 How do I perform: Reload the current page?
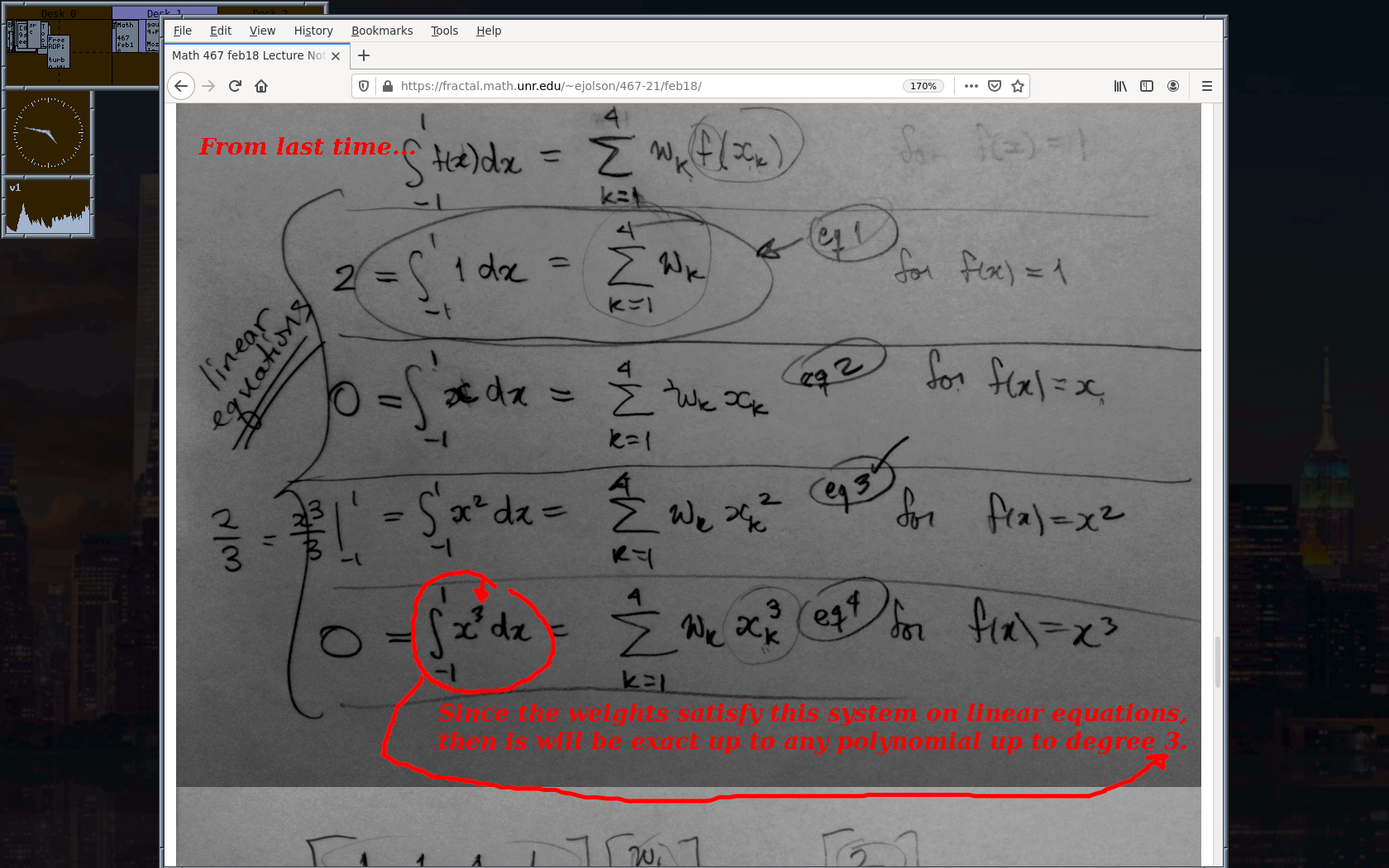[235, 86]
